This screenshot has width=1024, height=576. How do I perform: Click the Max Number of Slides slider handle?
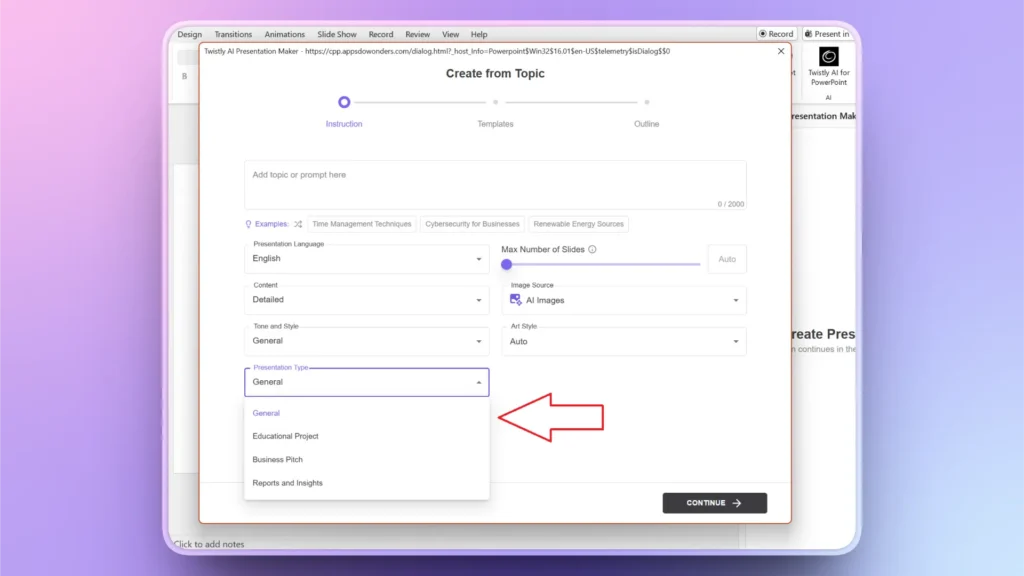507,264
